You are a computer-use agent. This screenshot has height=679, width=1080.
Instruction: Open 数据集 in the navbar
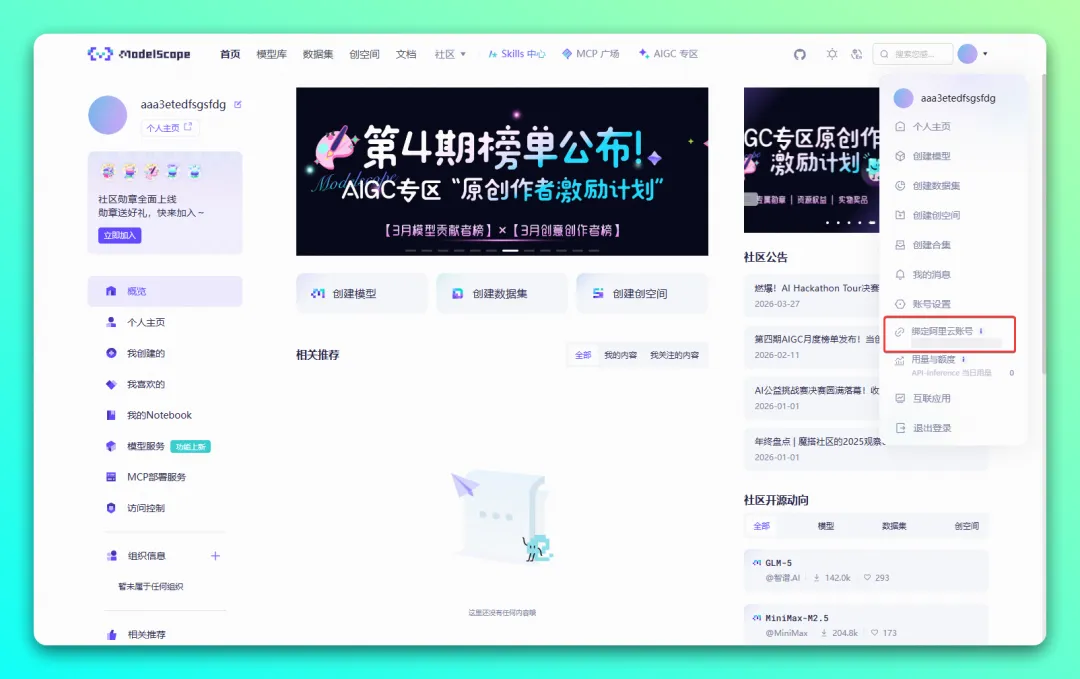click(x=318, y=54)
